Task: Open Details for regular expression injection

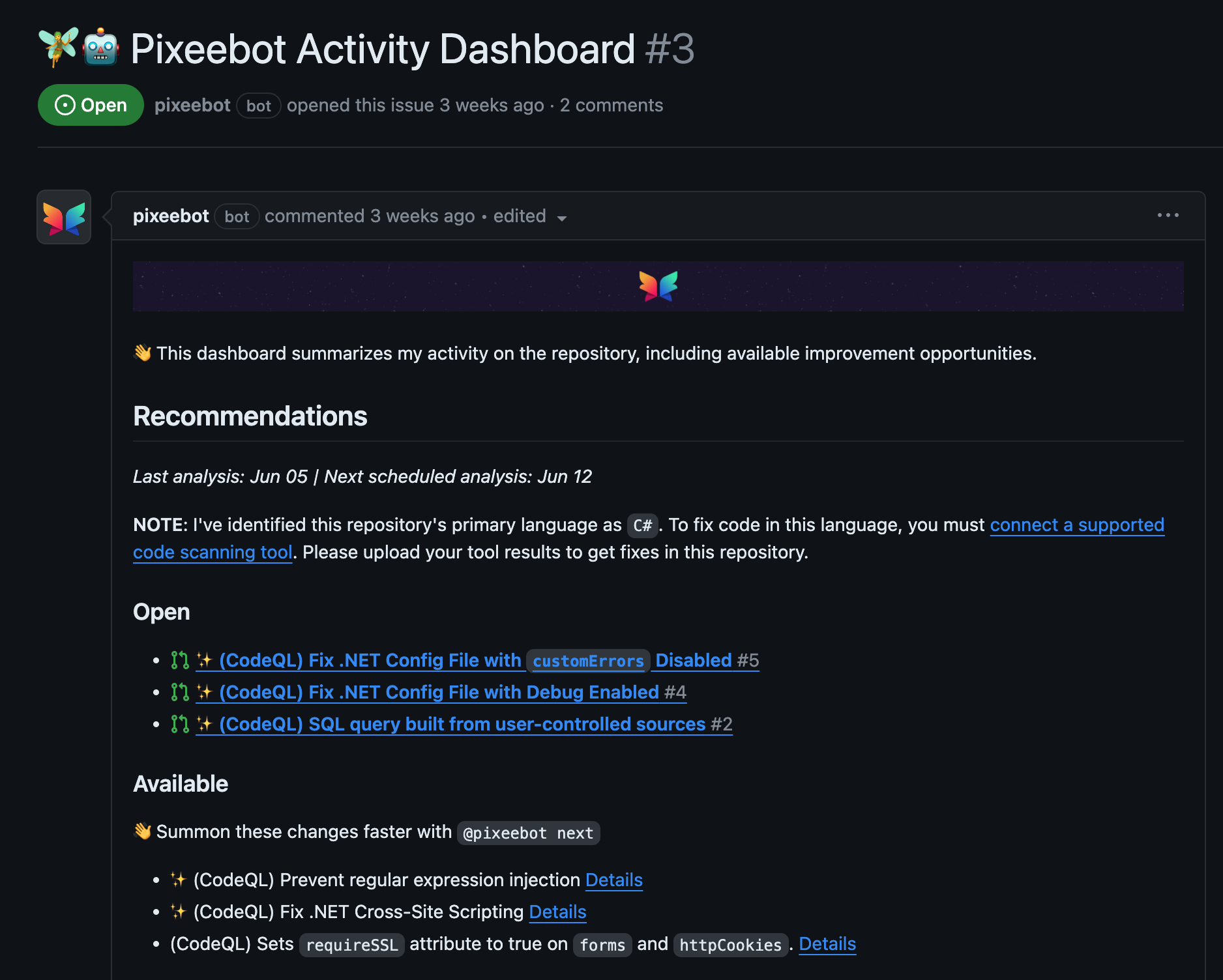Action: (x=614, y=880)
